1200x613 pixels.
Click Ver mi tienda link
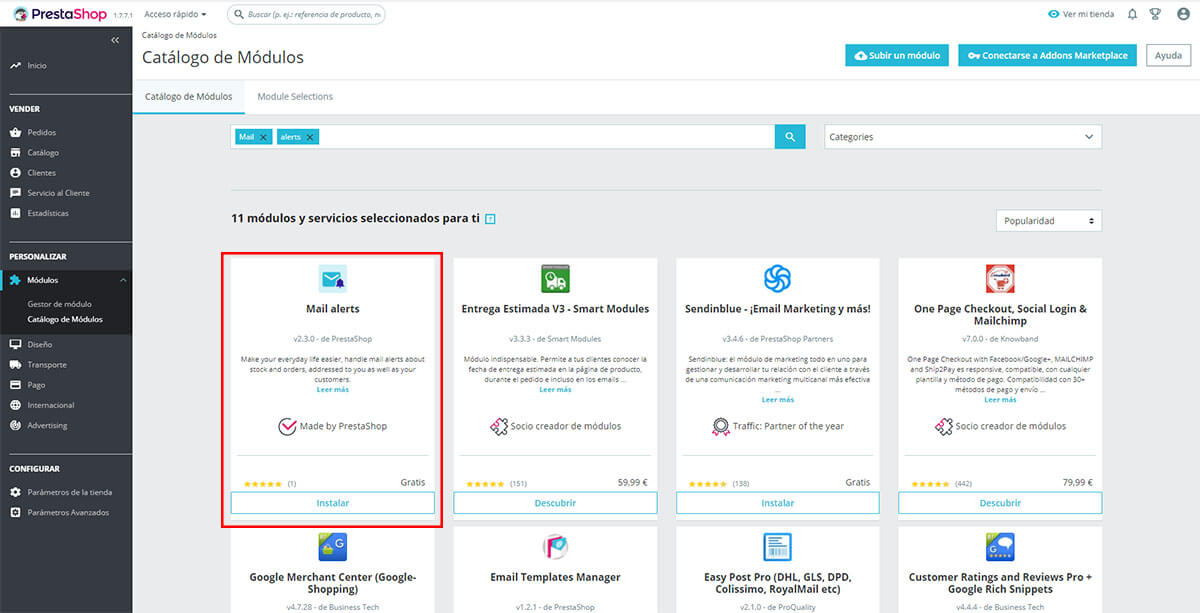pos(1080,15)
